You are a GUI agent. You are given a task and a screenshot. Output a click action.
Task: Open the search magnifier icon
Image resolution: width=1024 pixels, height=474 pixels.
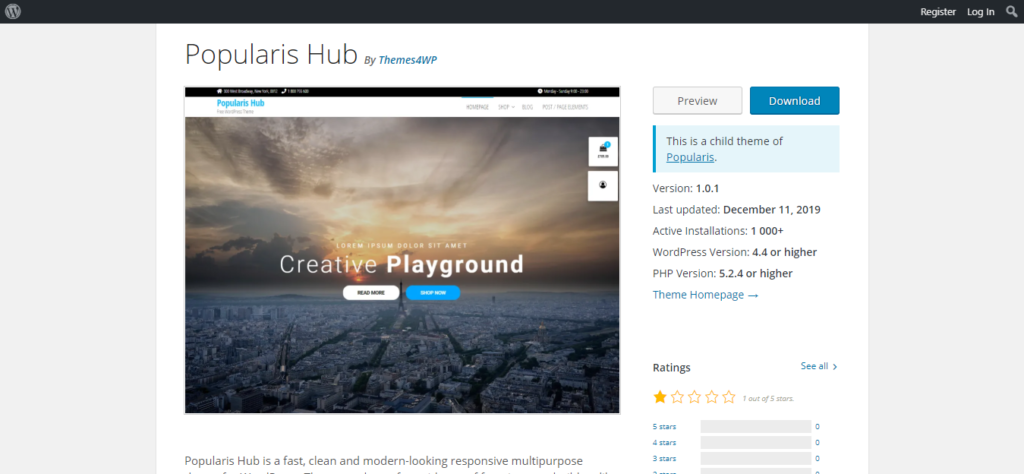[1012, 11]
